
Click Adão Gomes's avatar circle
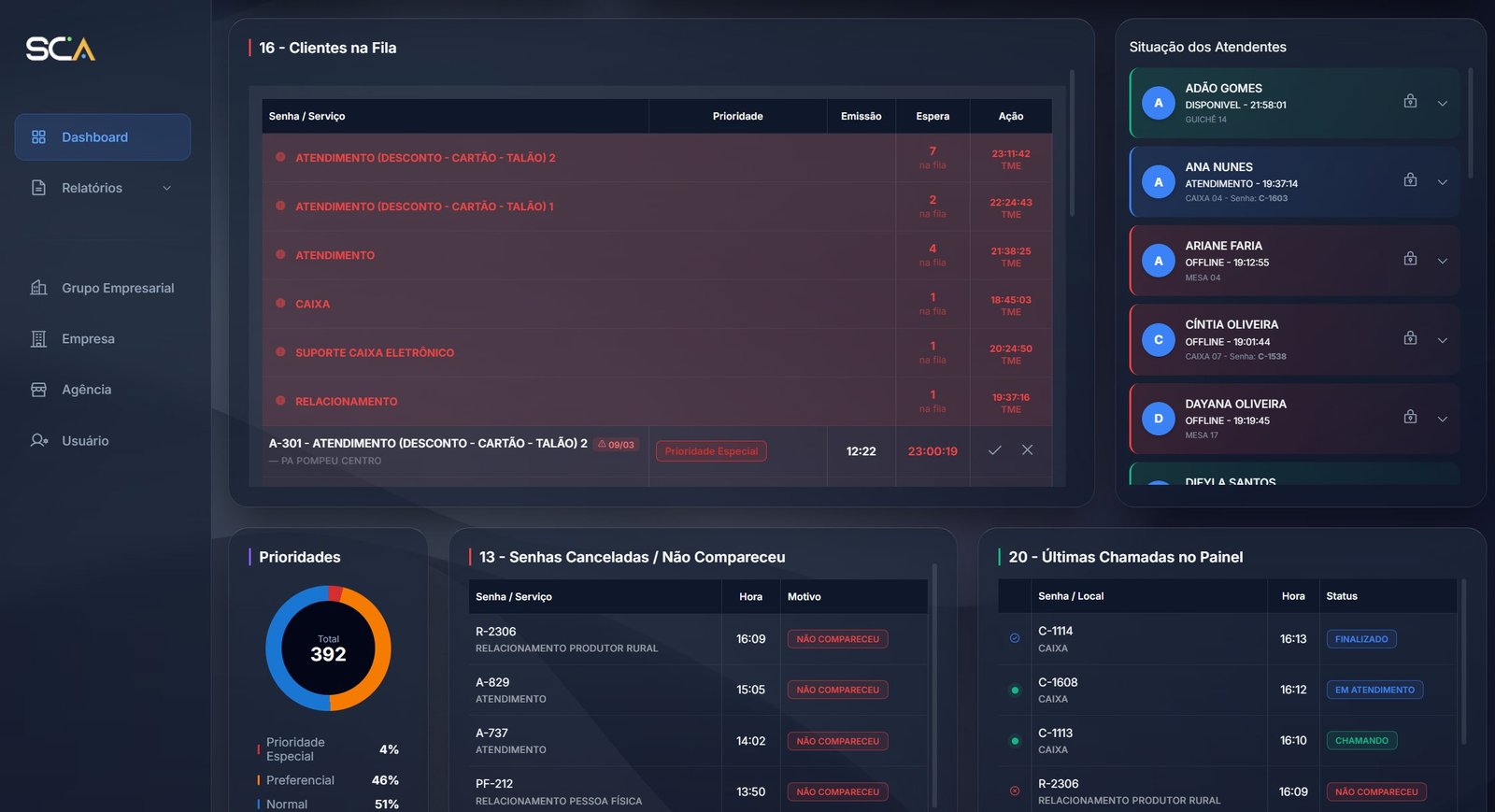click(x=1159, y=103)
